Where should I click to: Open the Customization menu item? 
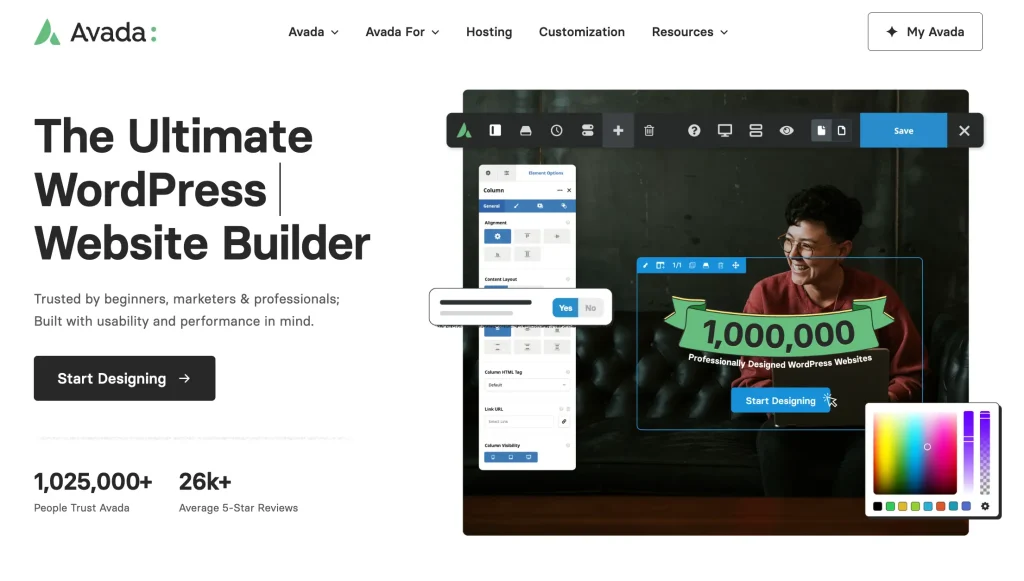coord(581,32)
